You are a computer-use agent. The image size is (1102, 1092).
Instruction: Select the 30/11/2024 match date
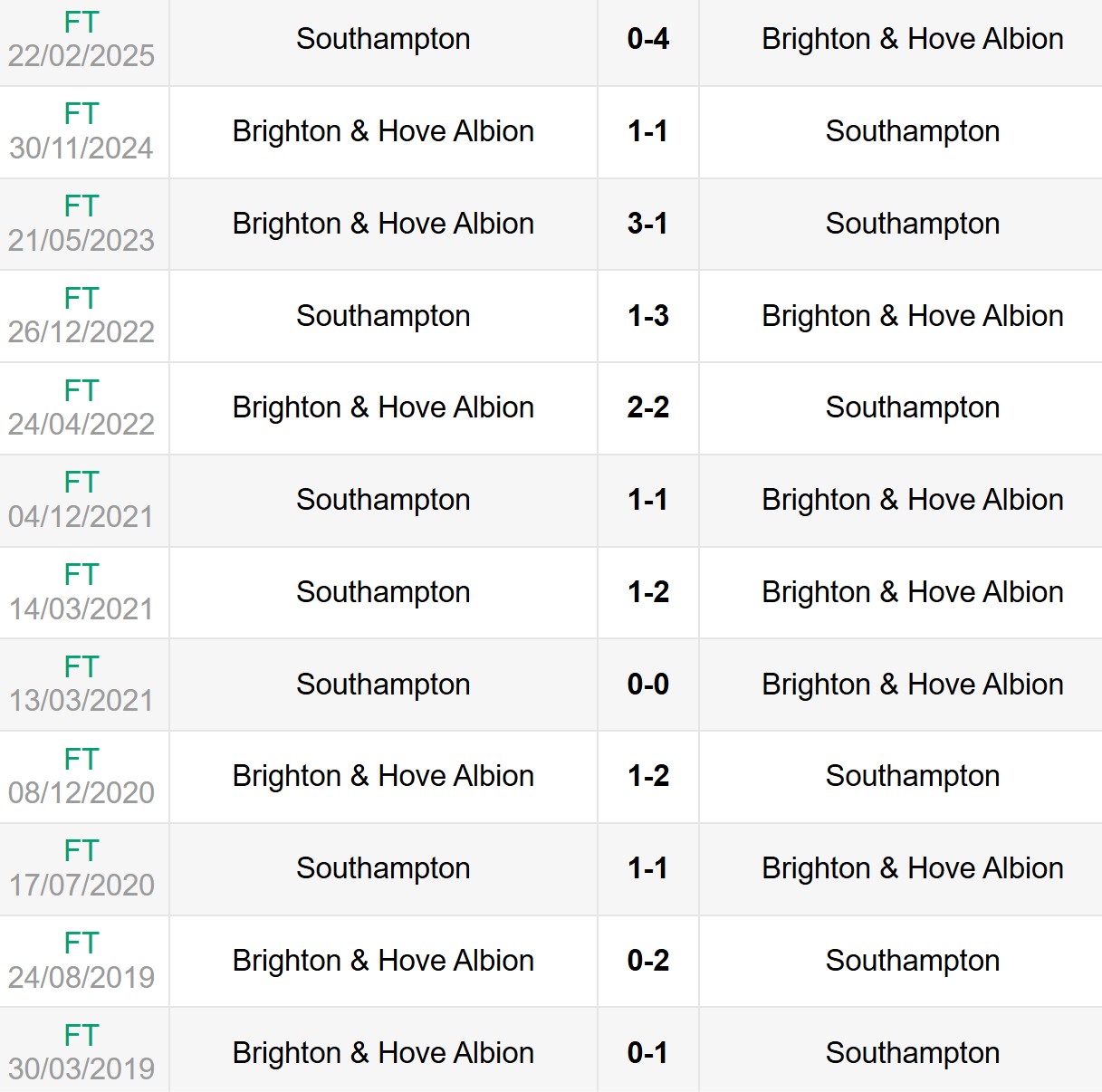point(81,148)
